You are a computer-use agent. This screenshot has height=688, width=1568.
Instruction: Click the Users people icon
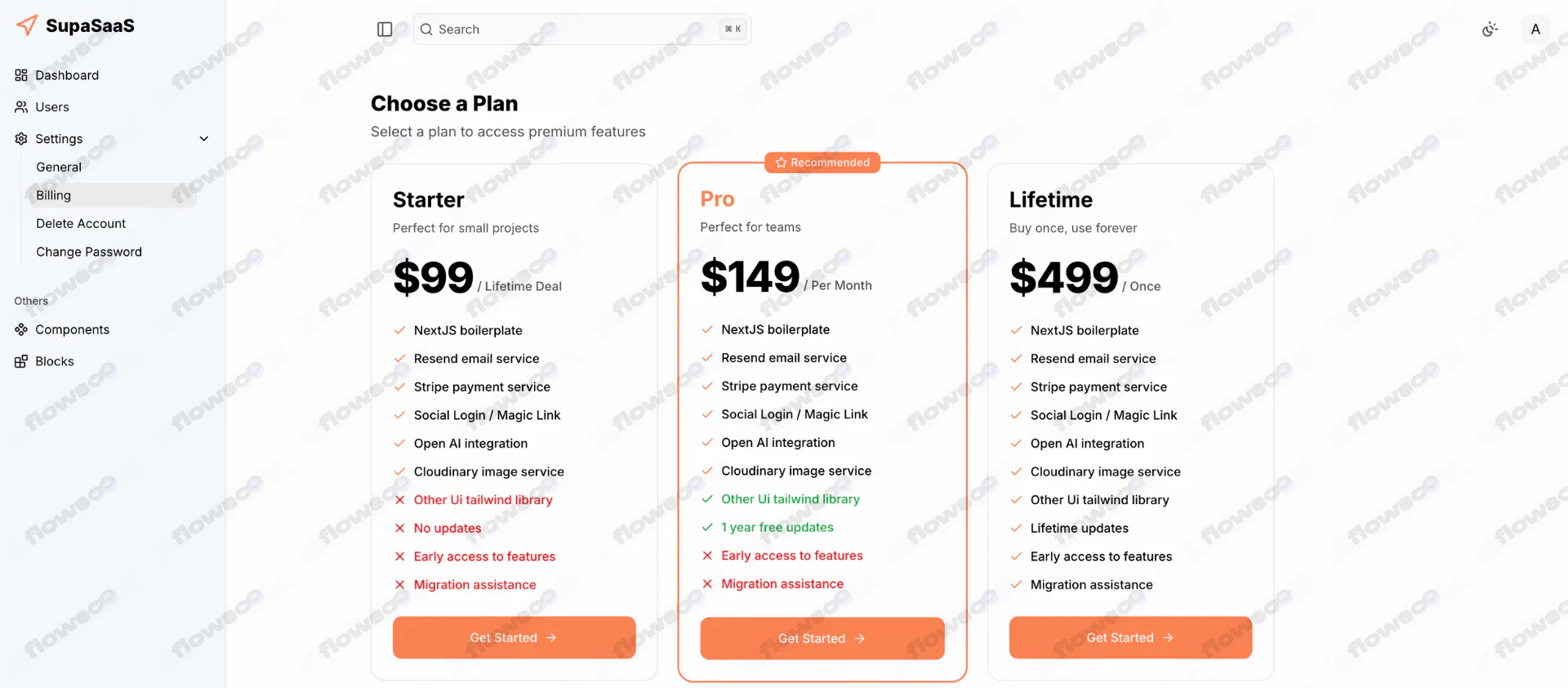(x=21, y=107)
